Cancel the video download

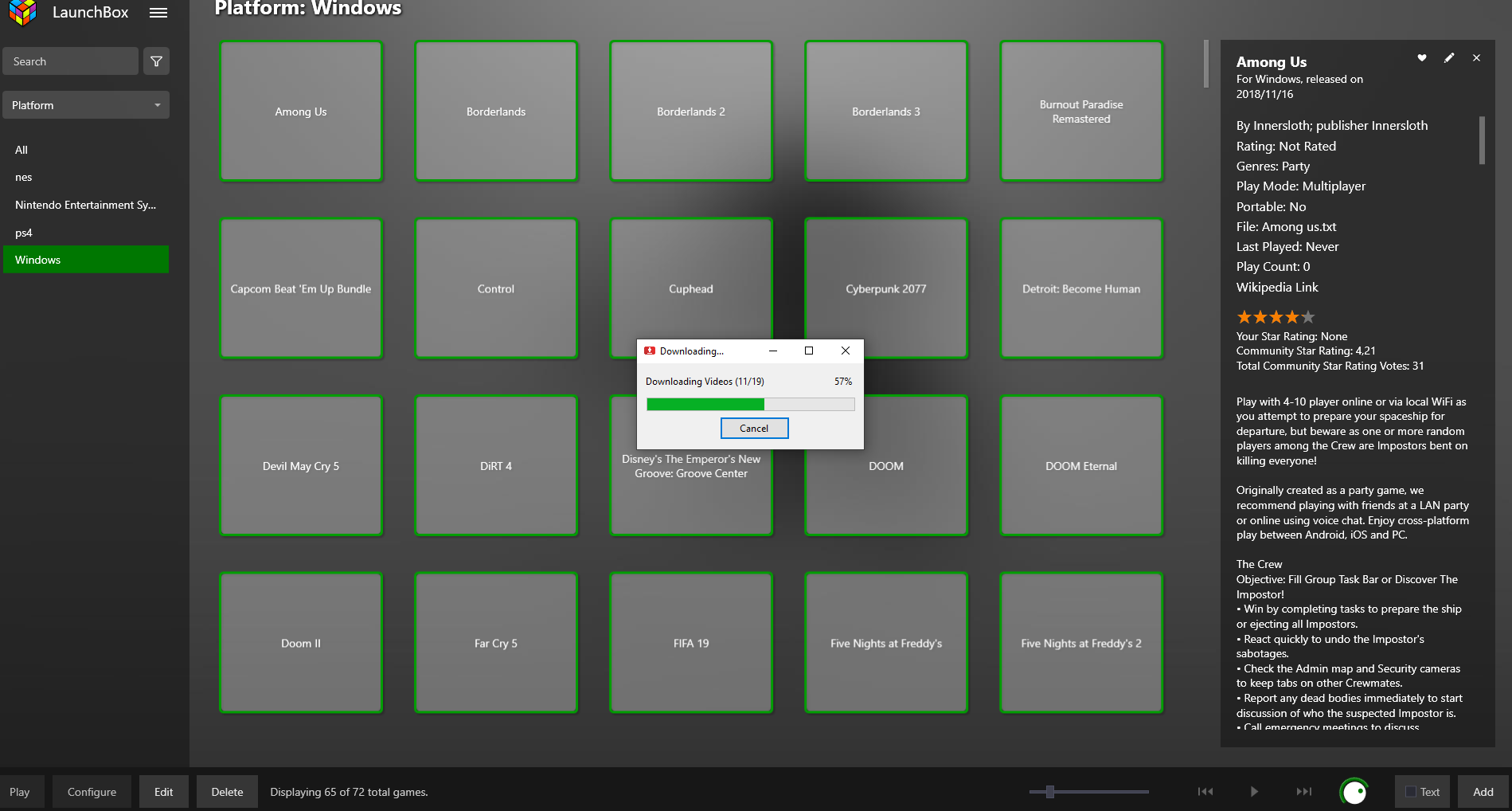click(x=754, y=429)
